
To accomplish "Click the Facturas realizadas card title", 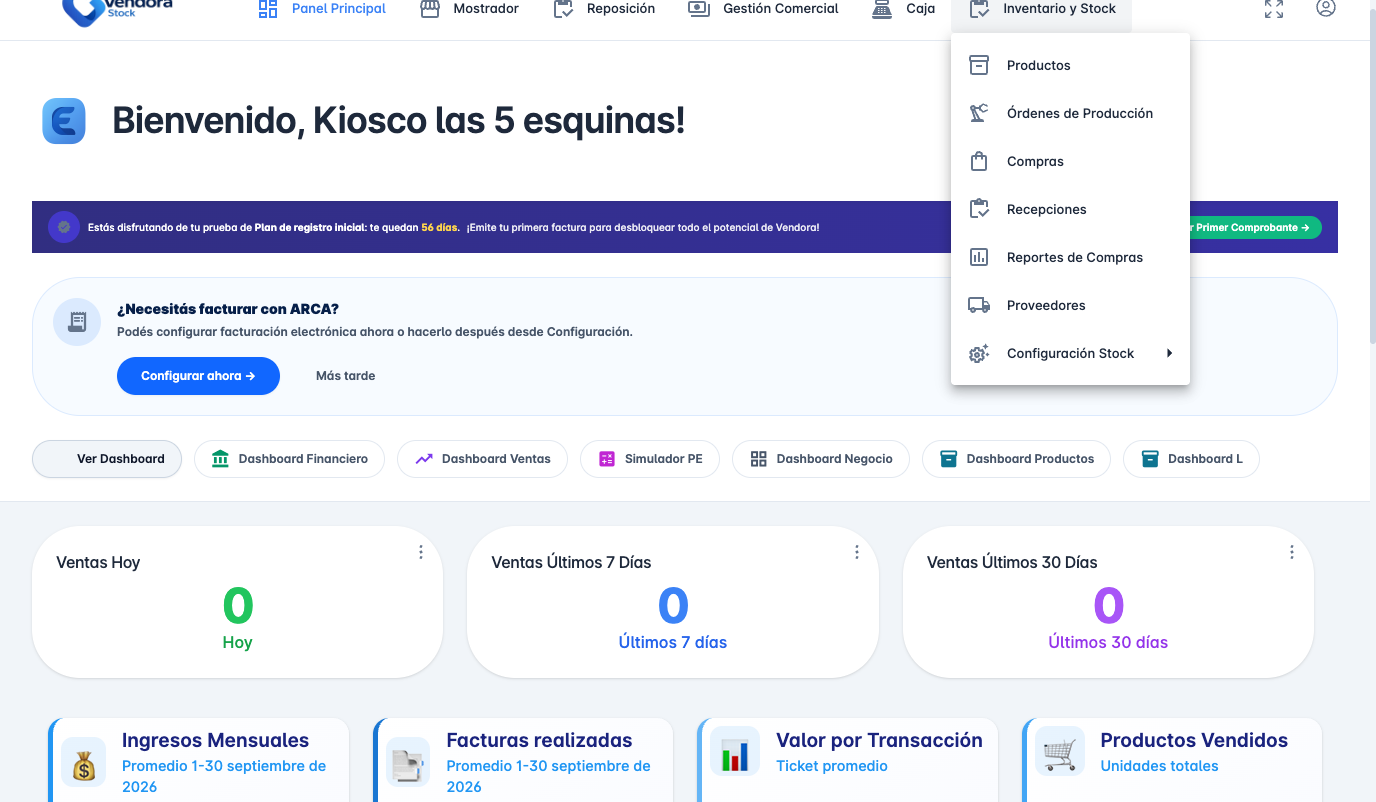I will pos(539,740).
